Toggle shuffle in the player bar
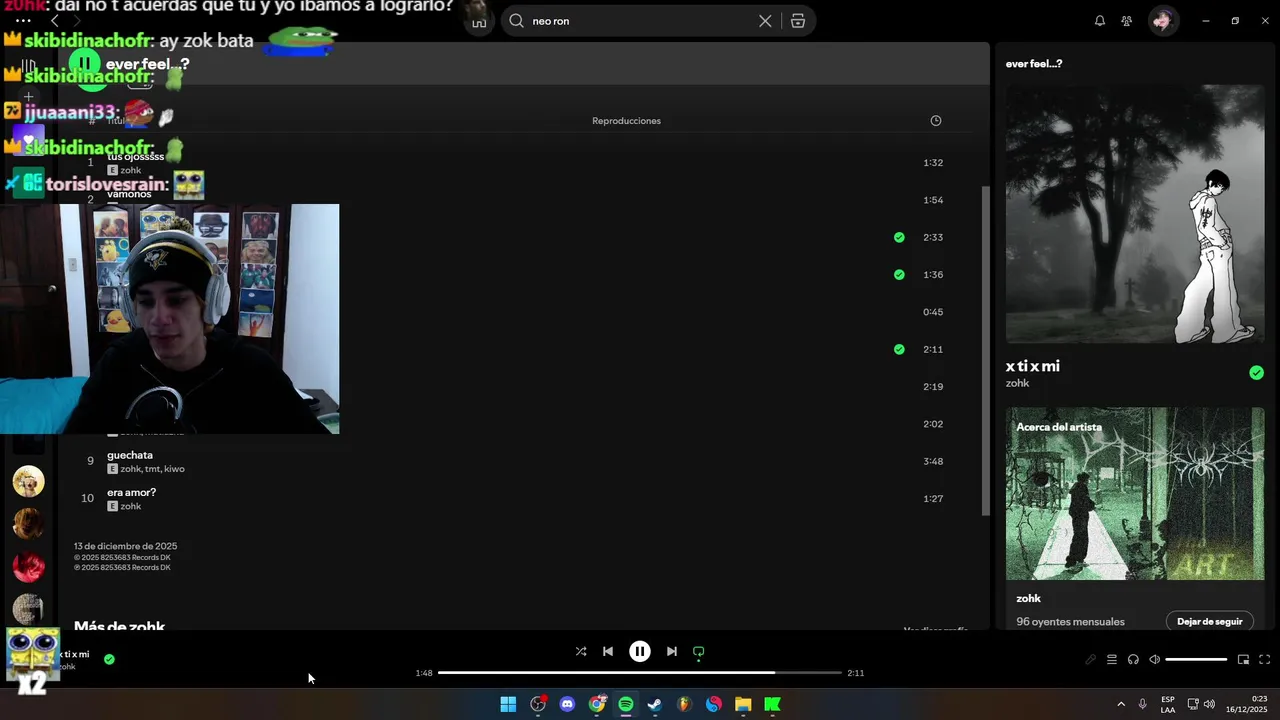 coord(581,651)
